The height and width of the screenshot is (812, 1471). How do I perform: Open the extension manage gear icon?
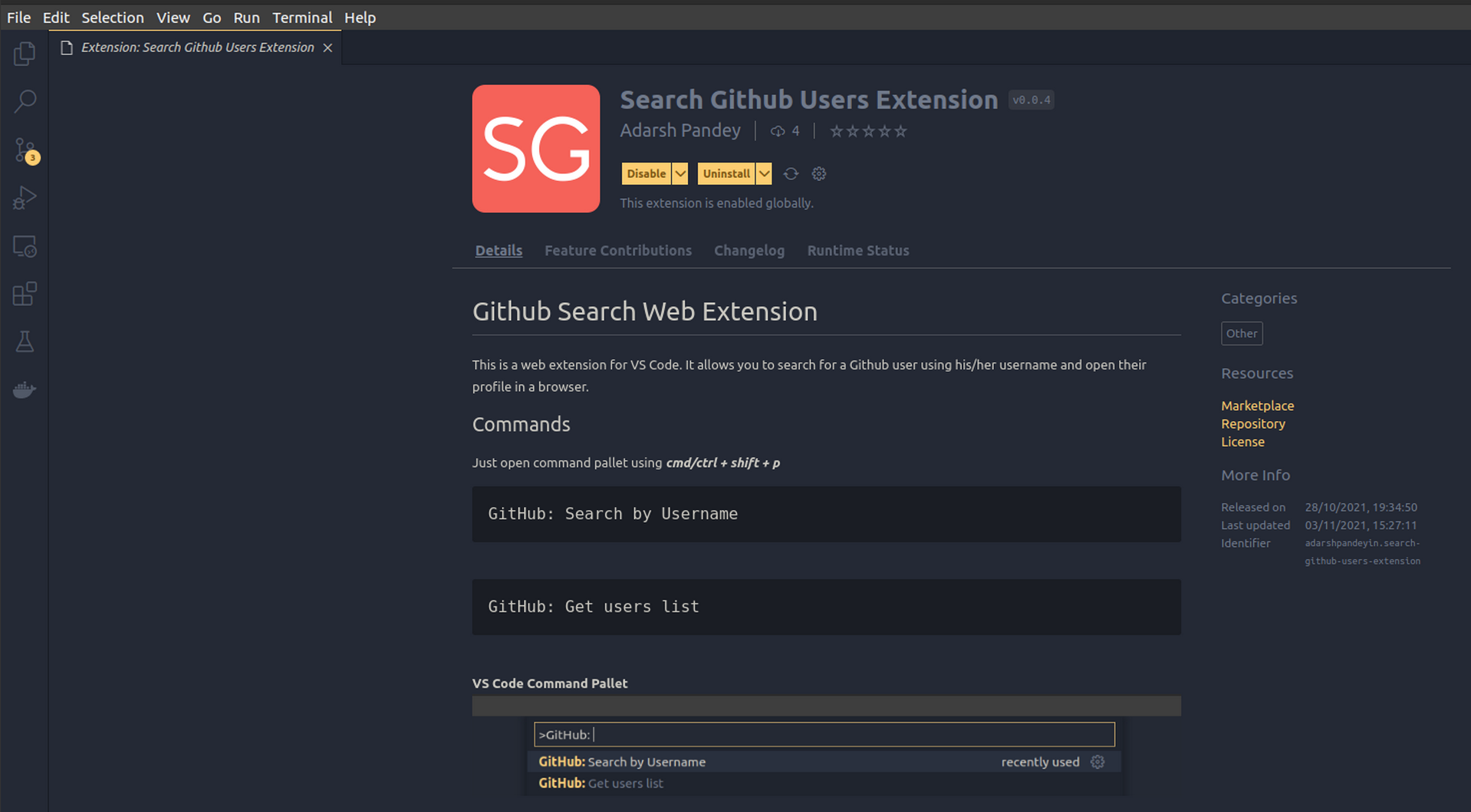click(819, 174)
